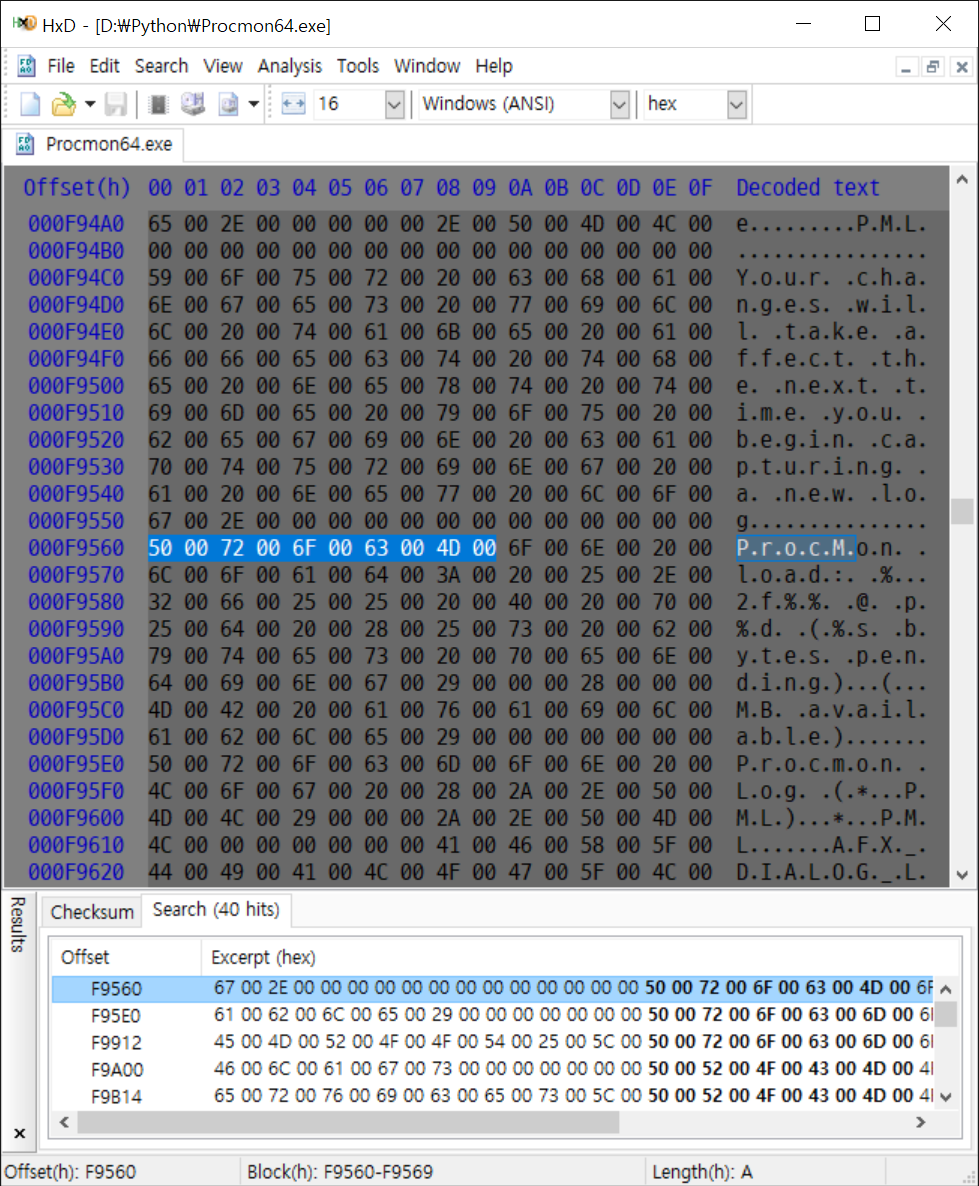979x1186 pixels.
Task: Select search result row F9B14
Action: click(x=493, y=1097)
